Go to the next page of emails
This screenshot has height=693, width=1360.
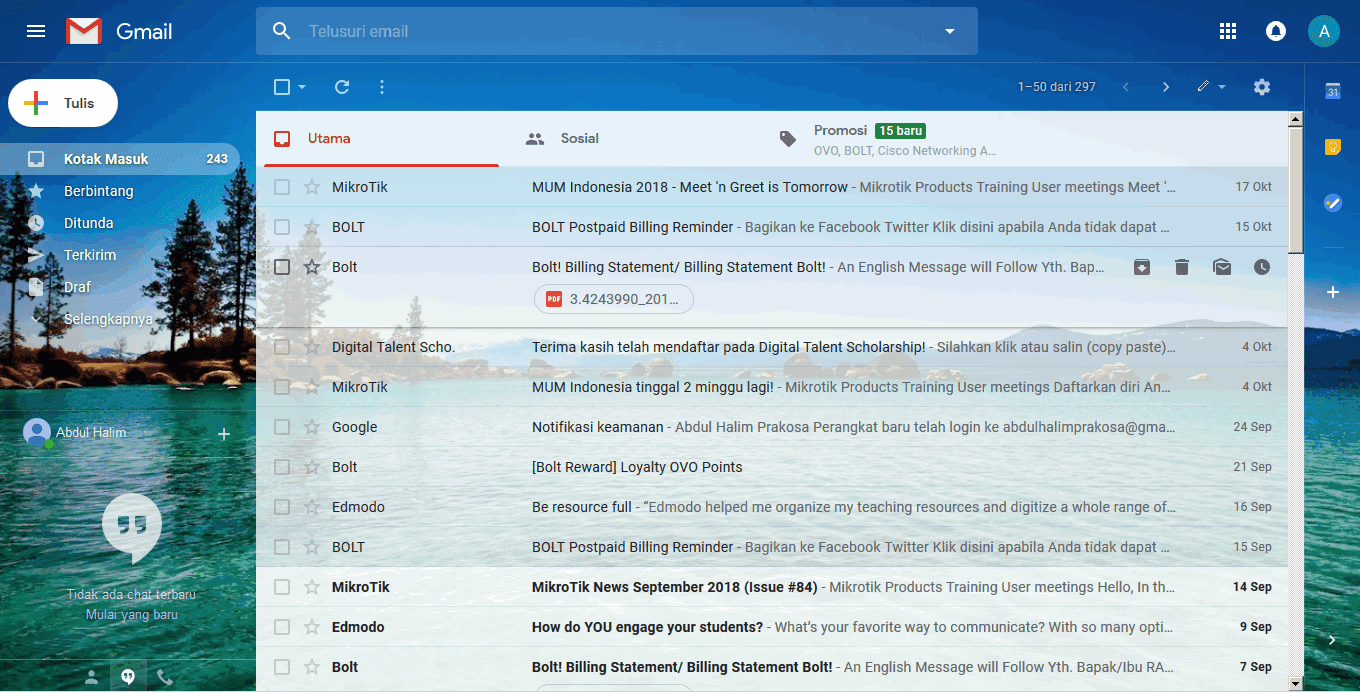coord(1165,87)
